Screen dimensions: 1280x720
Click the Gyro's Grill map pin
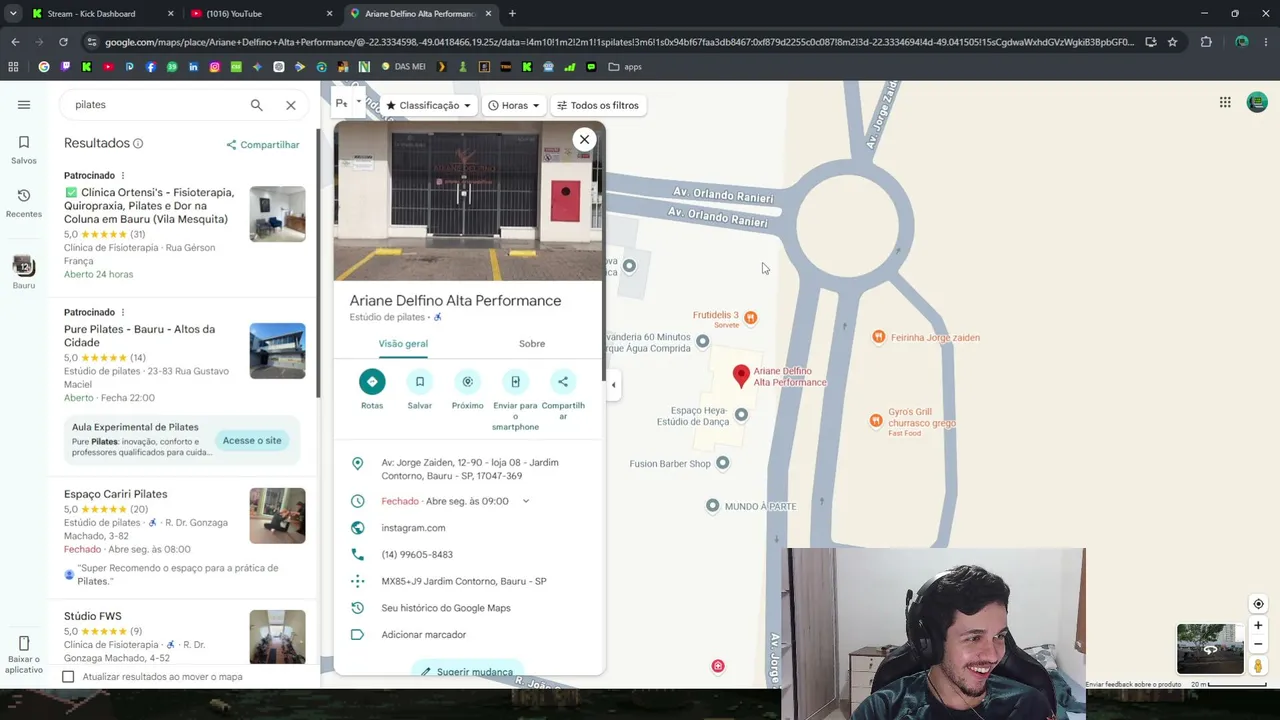(876, 421)
